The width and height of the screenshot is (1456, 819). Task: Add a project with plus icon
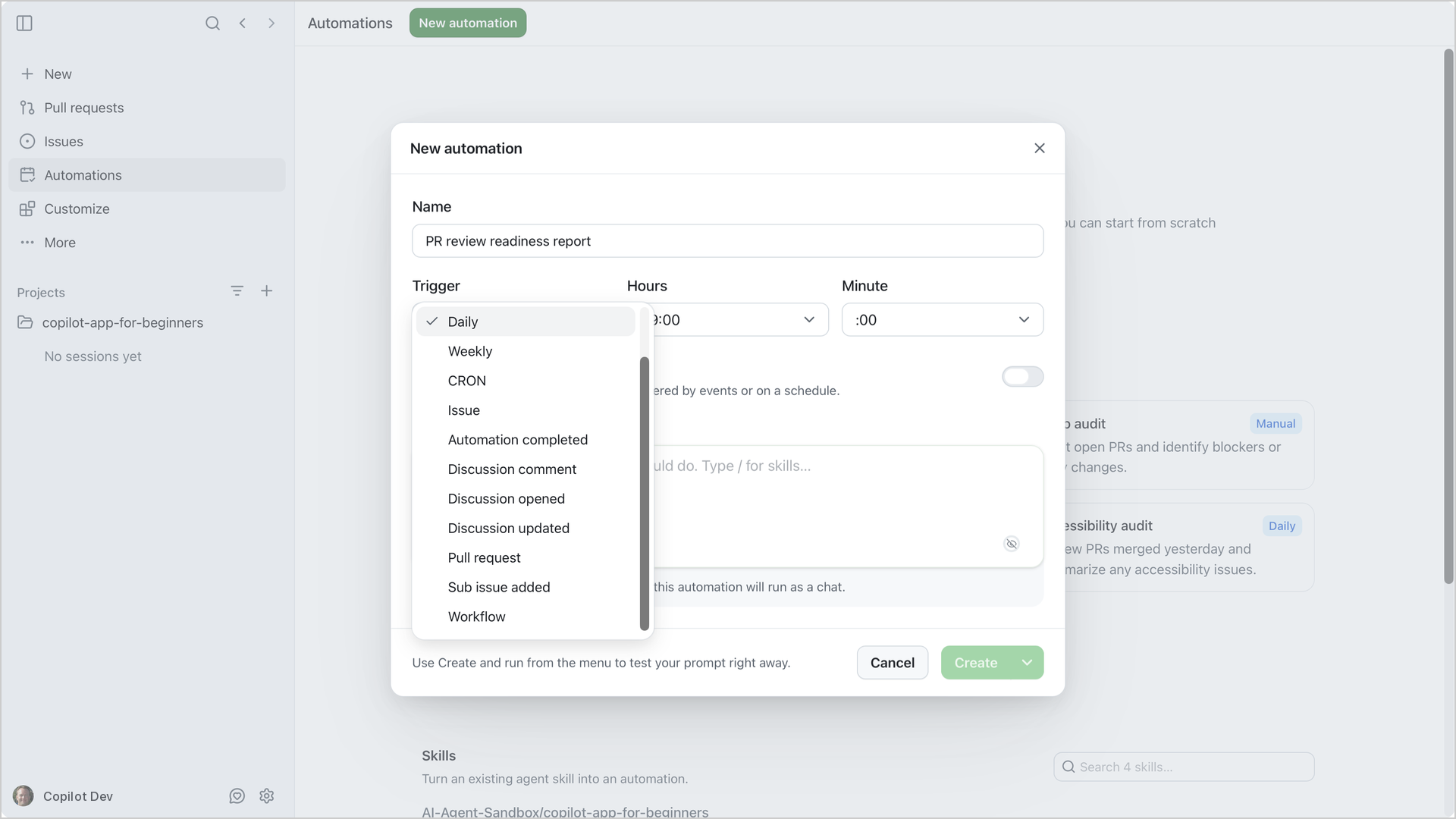click(267, 291)
